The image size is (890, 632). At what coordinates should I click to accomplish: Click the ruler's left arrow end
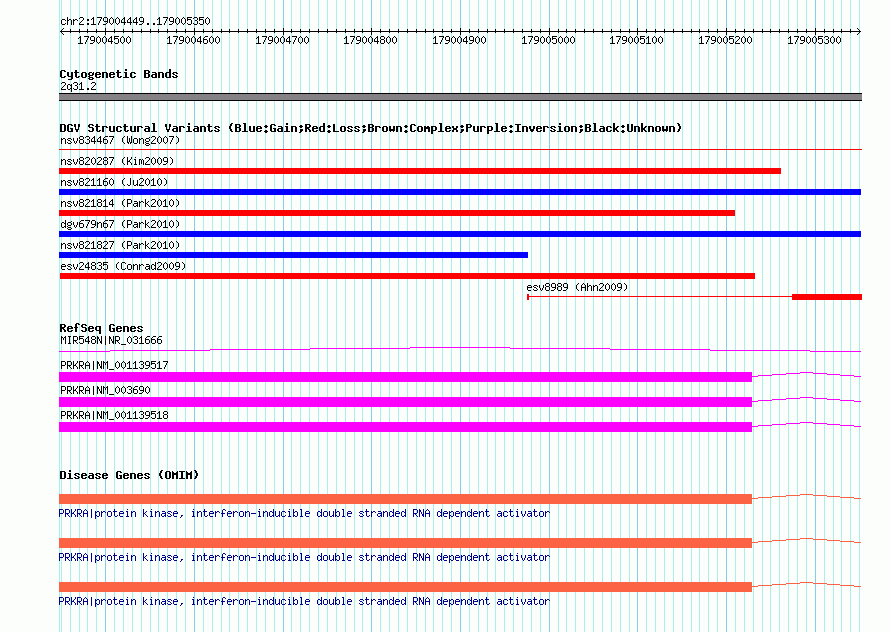point(62,31)
